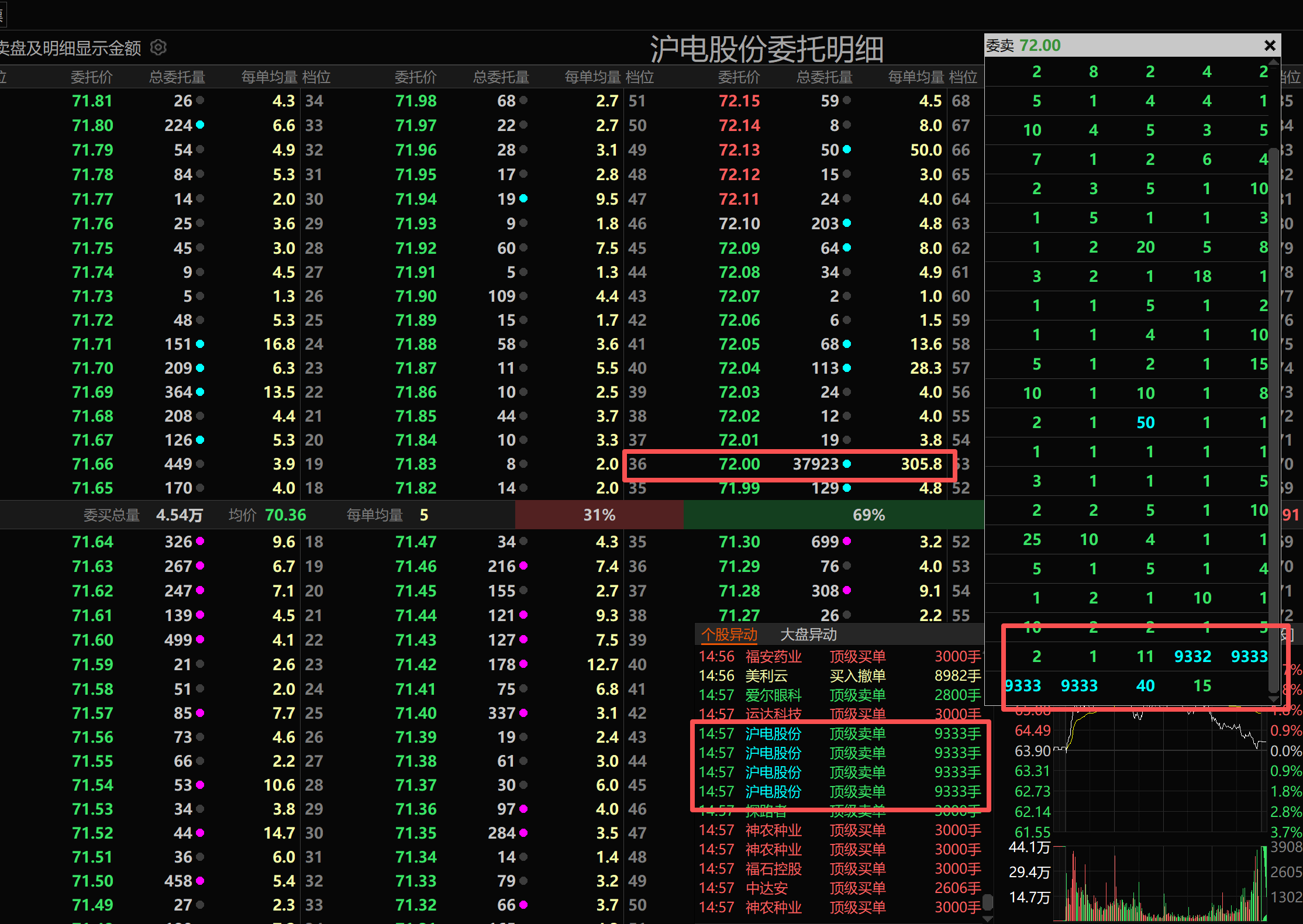Open the display settings gear icon
The height and width of the screenshot is (924, 1303).
(158, 47)
